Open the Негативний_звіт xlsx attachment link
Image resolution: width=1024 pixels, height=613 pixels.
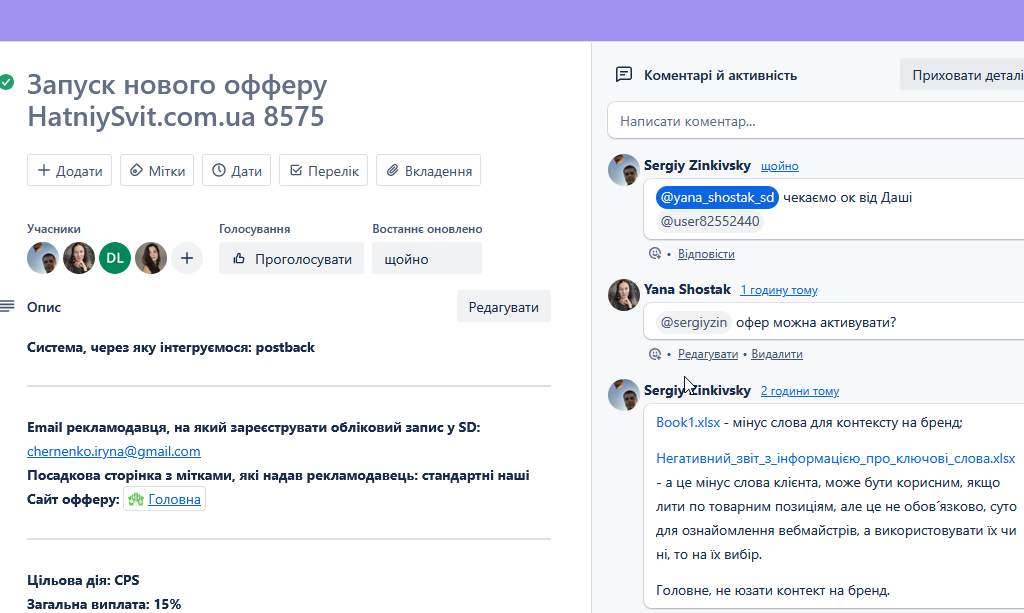[835, 458]
